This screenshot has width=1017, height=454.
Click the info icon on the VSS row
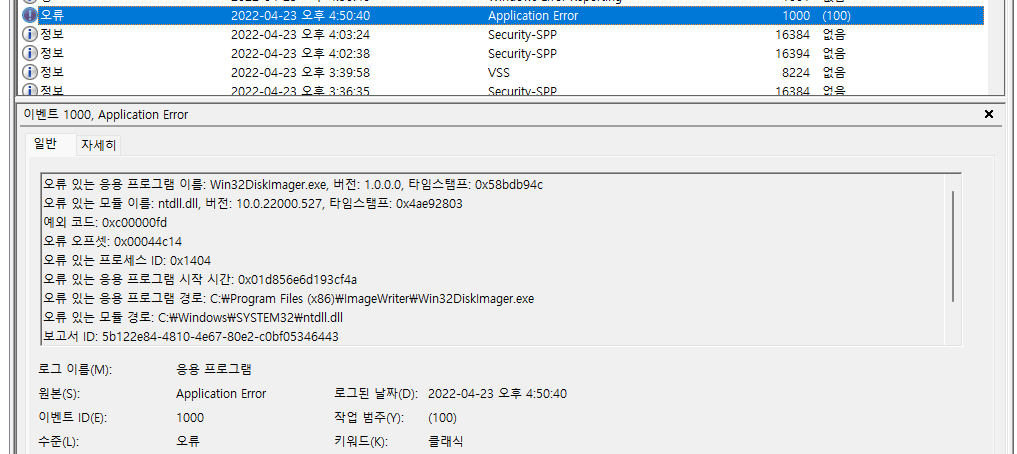coord(30,71)
